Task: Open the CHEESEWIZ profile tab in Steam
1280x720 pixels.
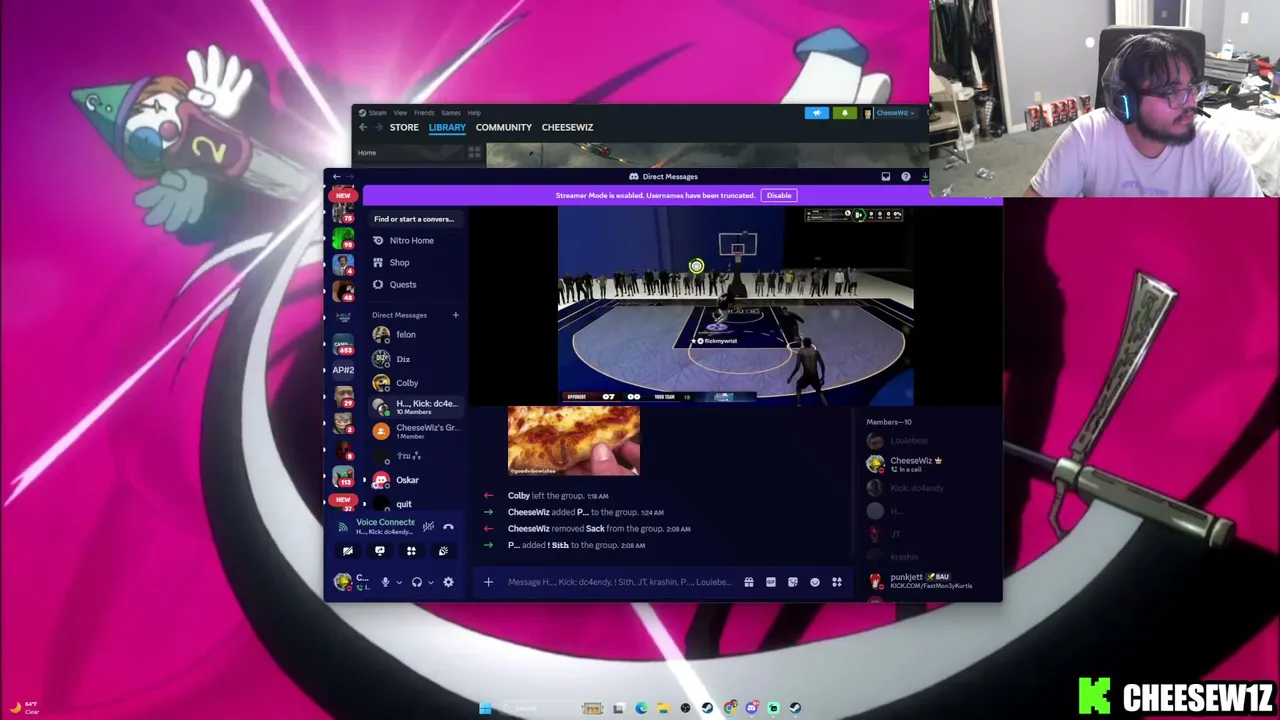Action: coord(567,128)
